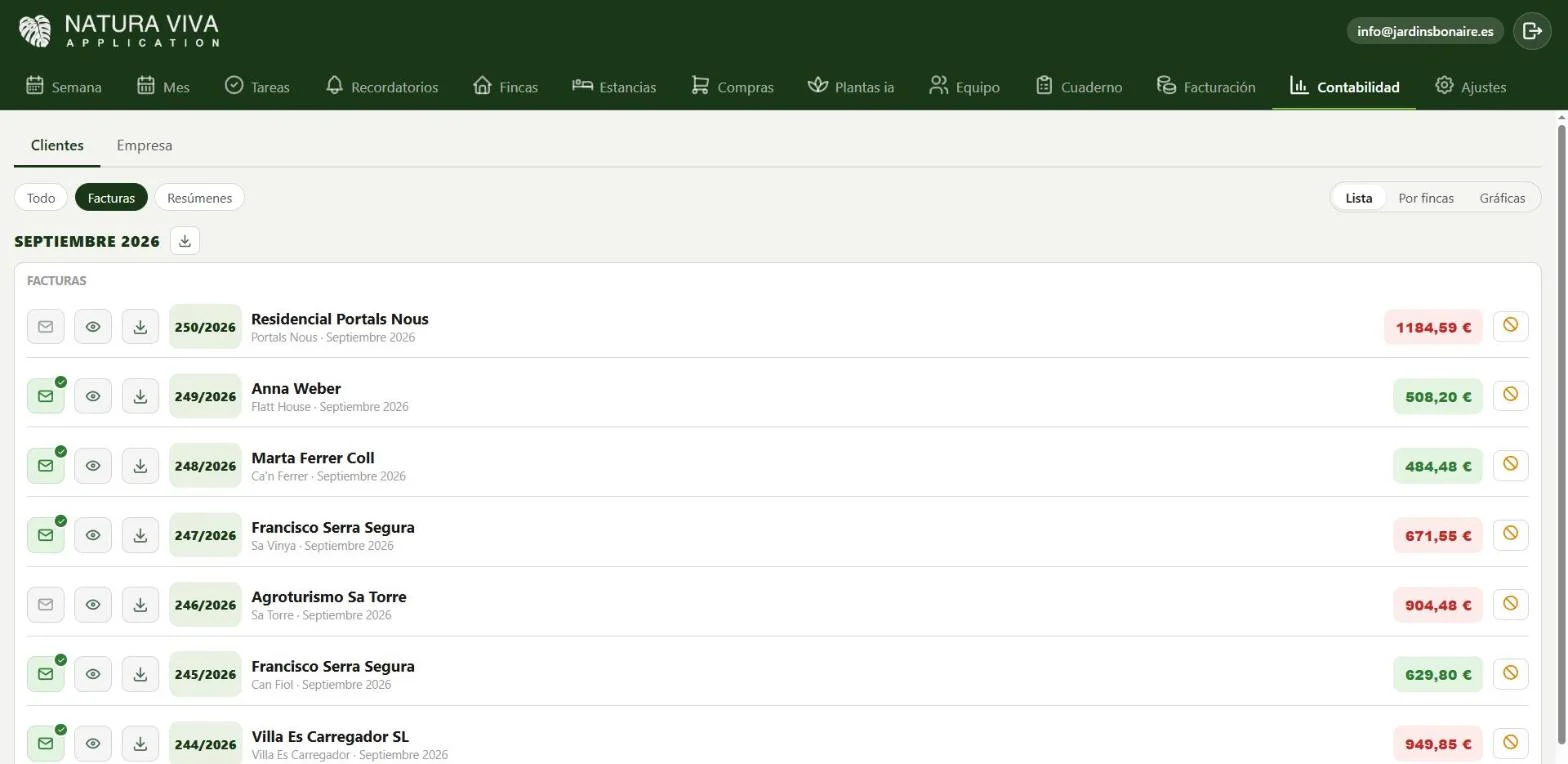Image resolution: width=1568 pixels, height=764 pixels.
Task: Open Compras in the navigation bar
Action: tap(732, 87)
